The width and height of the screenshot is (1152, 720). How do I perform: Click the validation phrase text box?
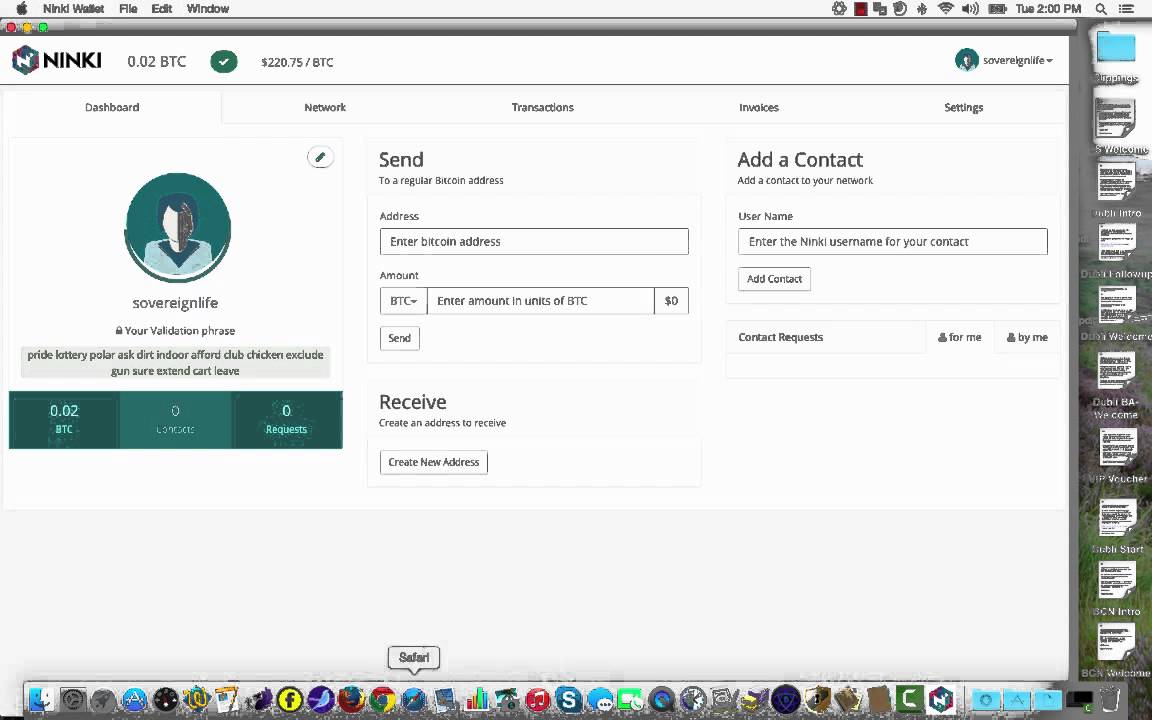176,362
